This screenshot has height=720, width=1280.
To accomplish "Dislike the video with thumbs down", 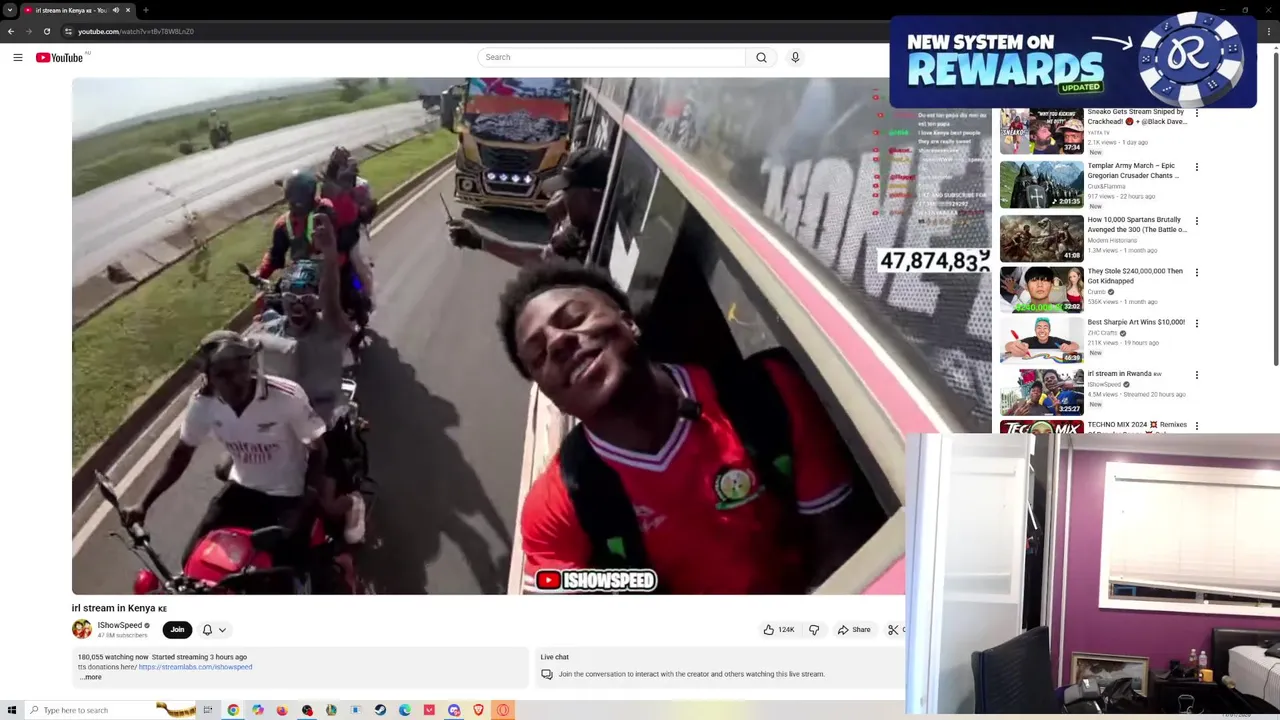I will point(814,630).
